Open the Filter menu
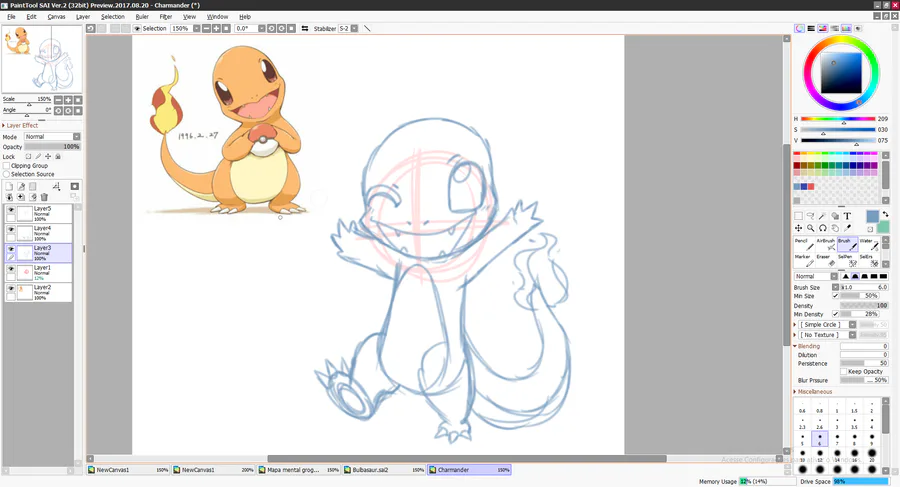Viewport: 900px width, 487px height. (x=166, y=17)
